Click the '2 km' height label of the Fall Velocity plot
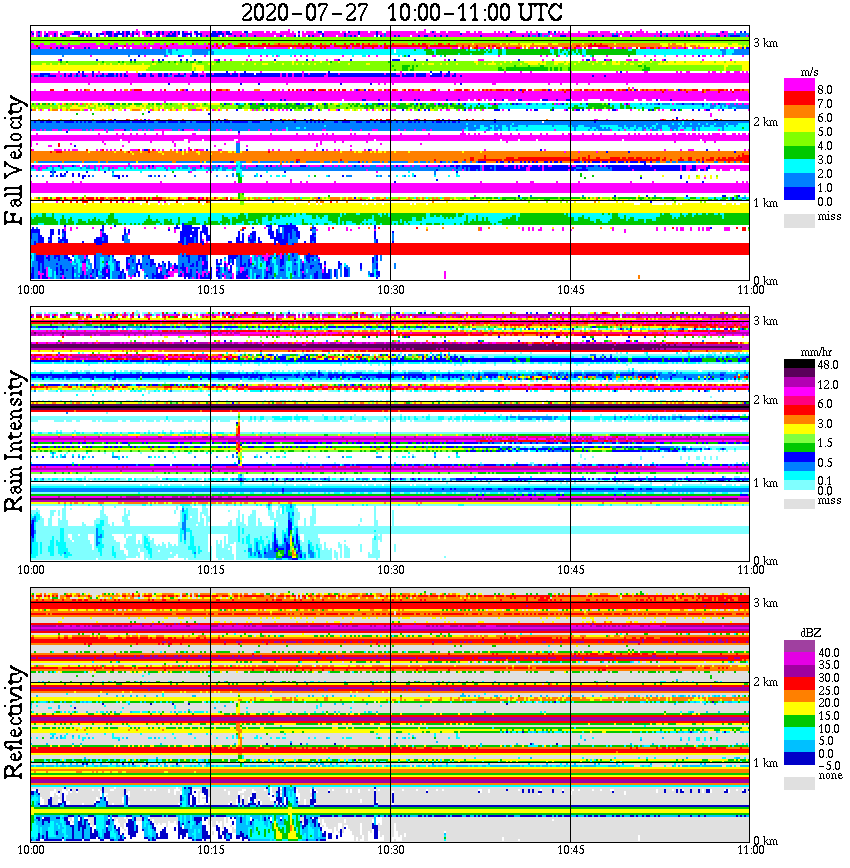The width and height of the screenshot is (850, 868). pyautogui.click(x=765, y=122)
